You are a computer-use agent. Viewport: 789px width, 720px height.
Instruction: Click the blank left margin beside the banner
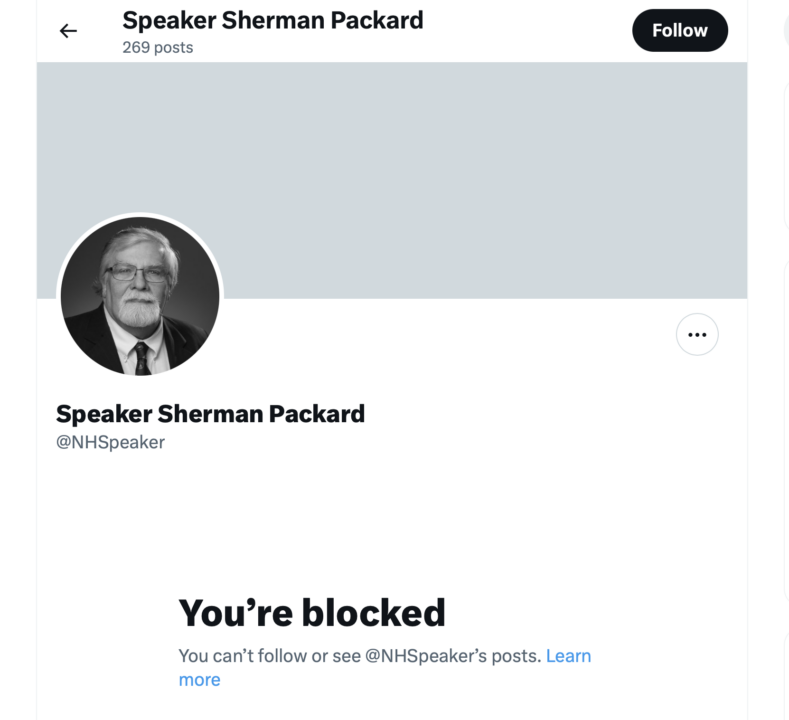18,180
